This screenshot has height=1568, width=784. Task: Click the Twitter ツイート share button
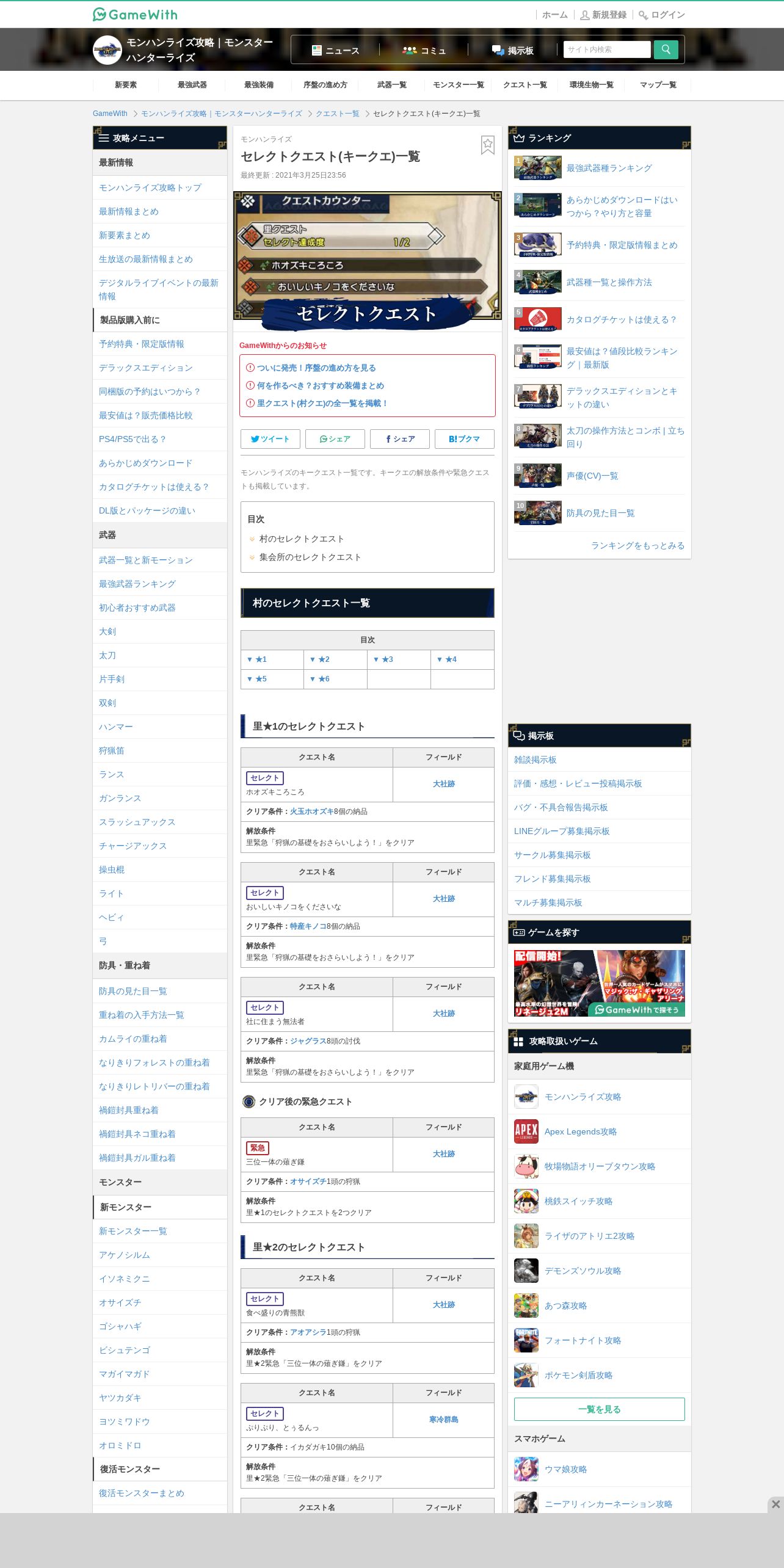click(x=270, y=439)
